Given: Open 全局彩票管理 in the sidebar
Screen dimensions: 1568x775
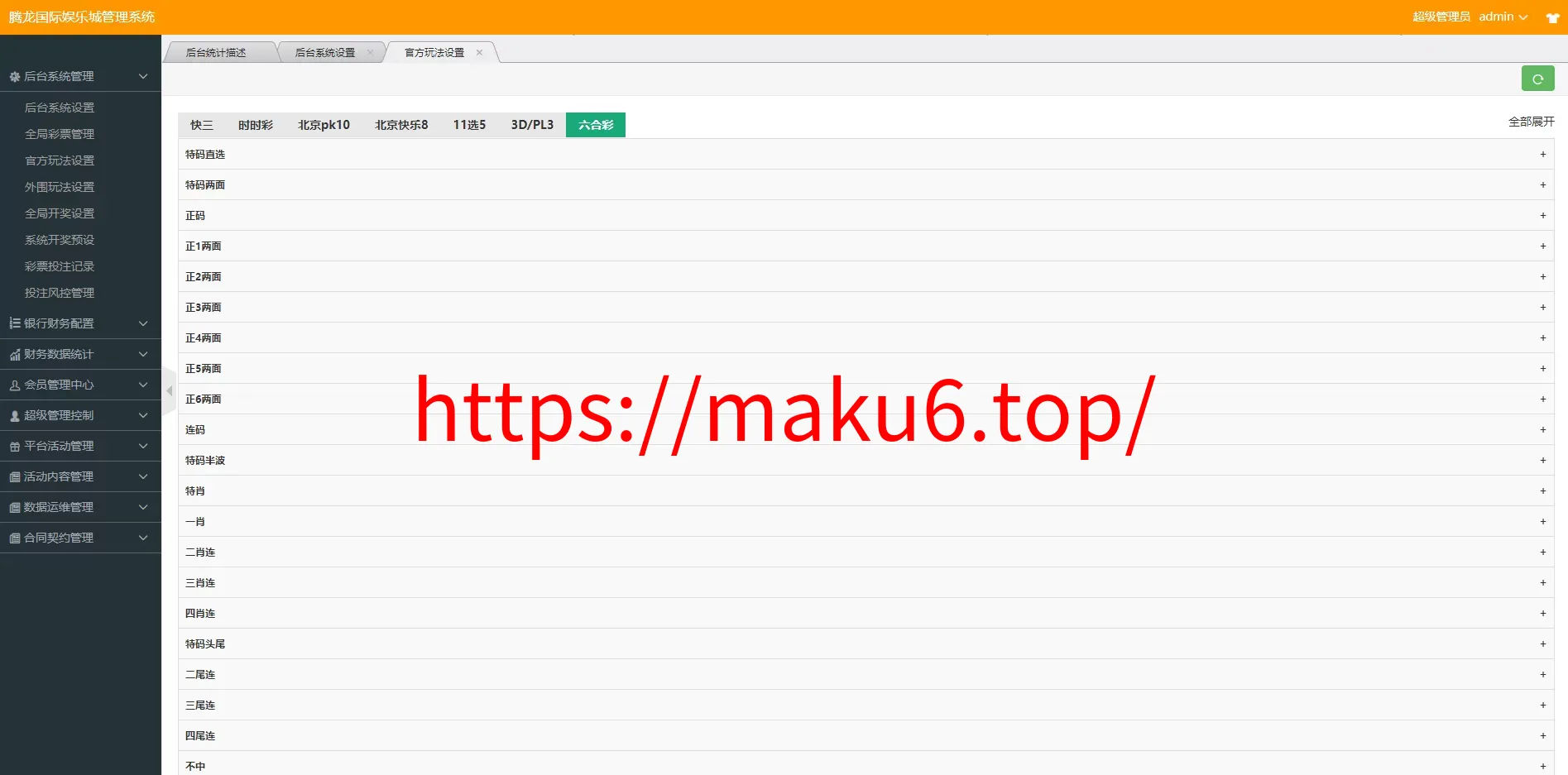Looking at the screenshot, I should 60,134.
